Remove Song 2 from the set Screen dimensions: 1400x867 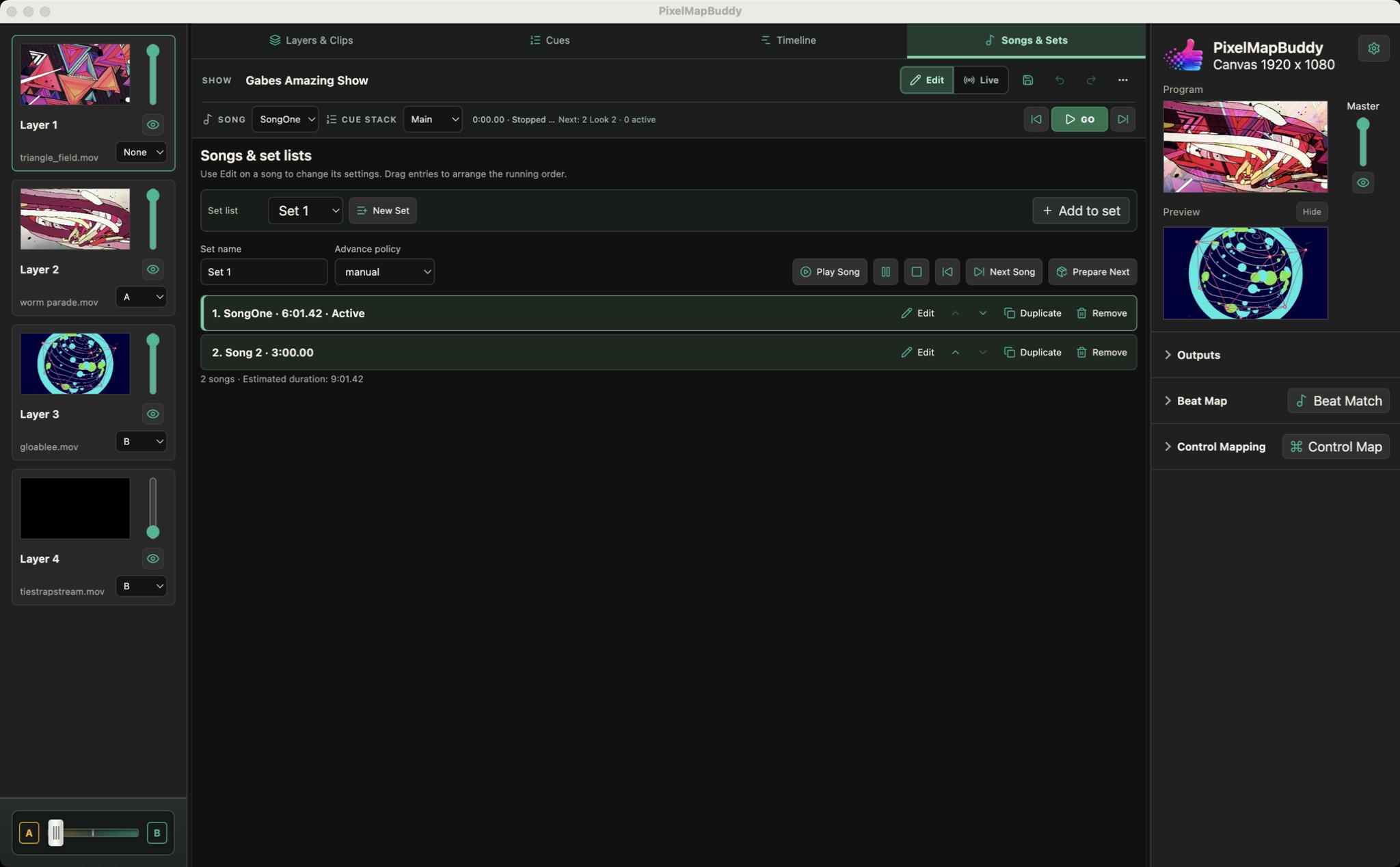click(x=1102, y=352)
